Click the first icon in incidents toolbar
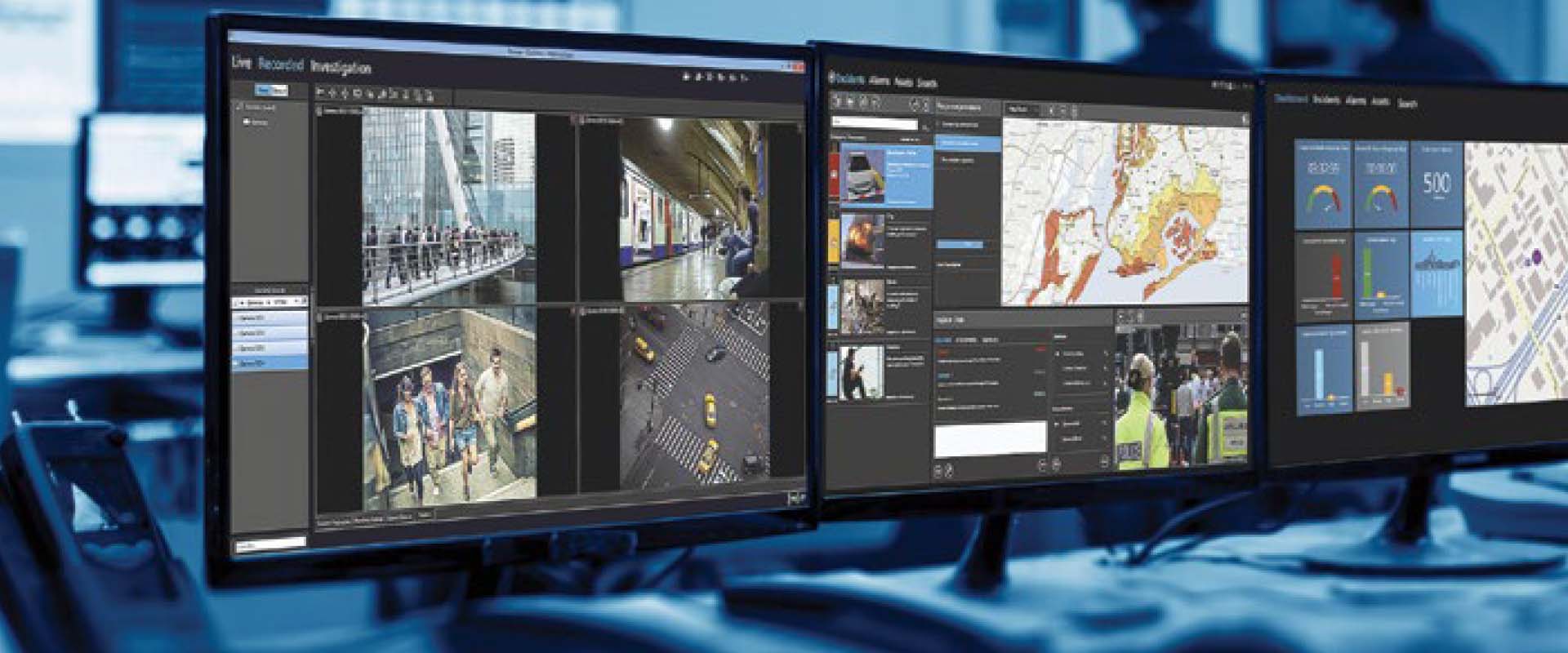The image size is (1568, 653). click(837, 101)
